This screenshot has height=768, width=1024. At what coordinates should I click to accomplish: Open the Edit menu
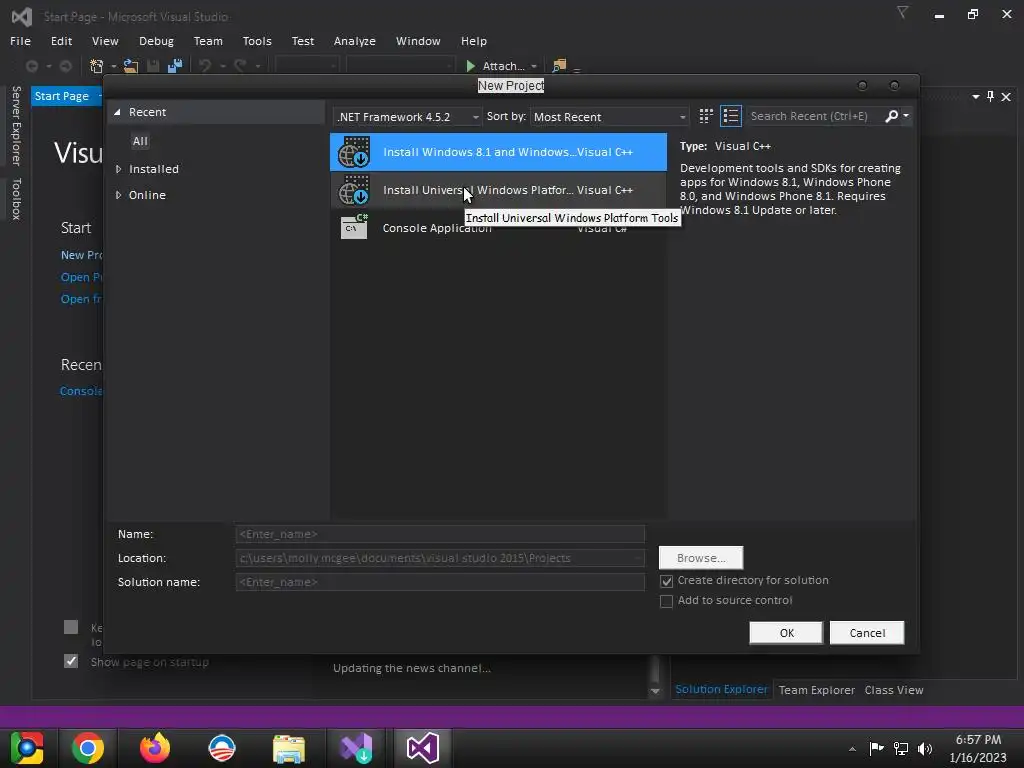pos(61,40)
